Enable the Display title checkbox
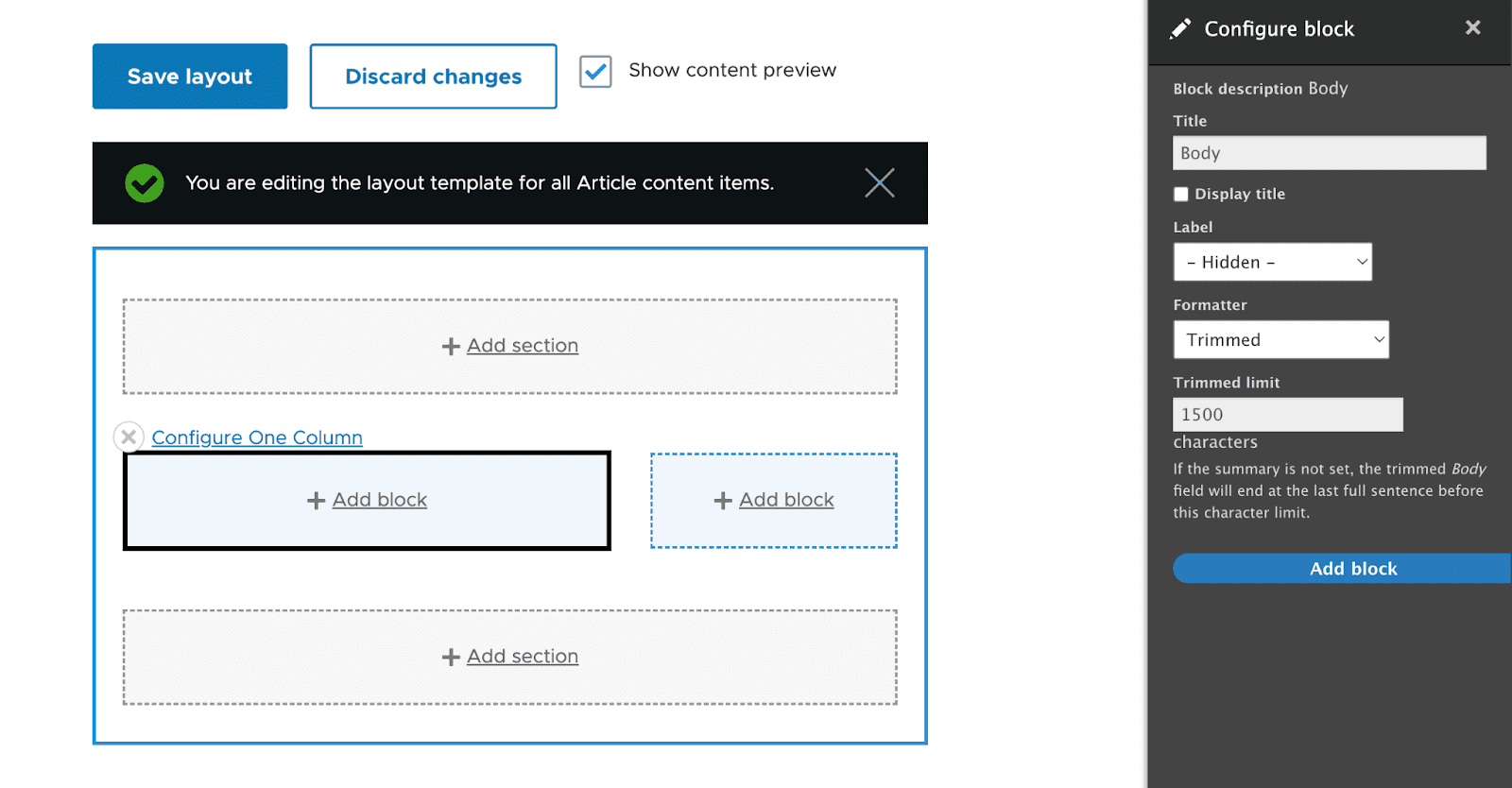Image resolution: width=1512 pixels, height=788 pixels. tap(1181, 195)
